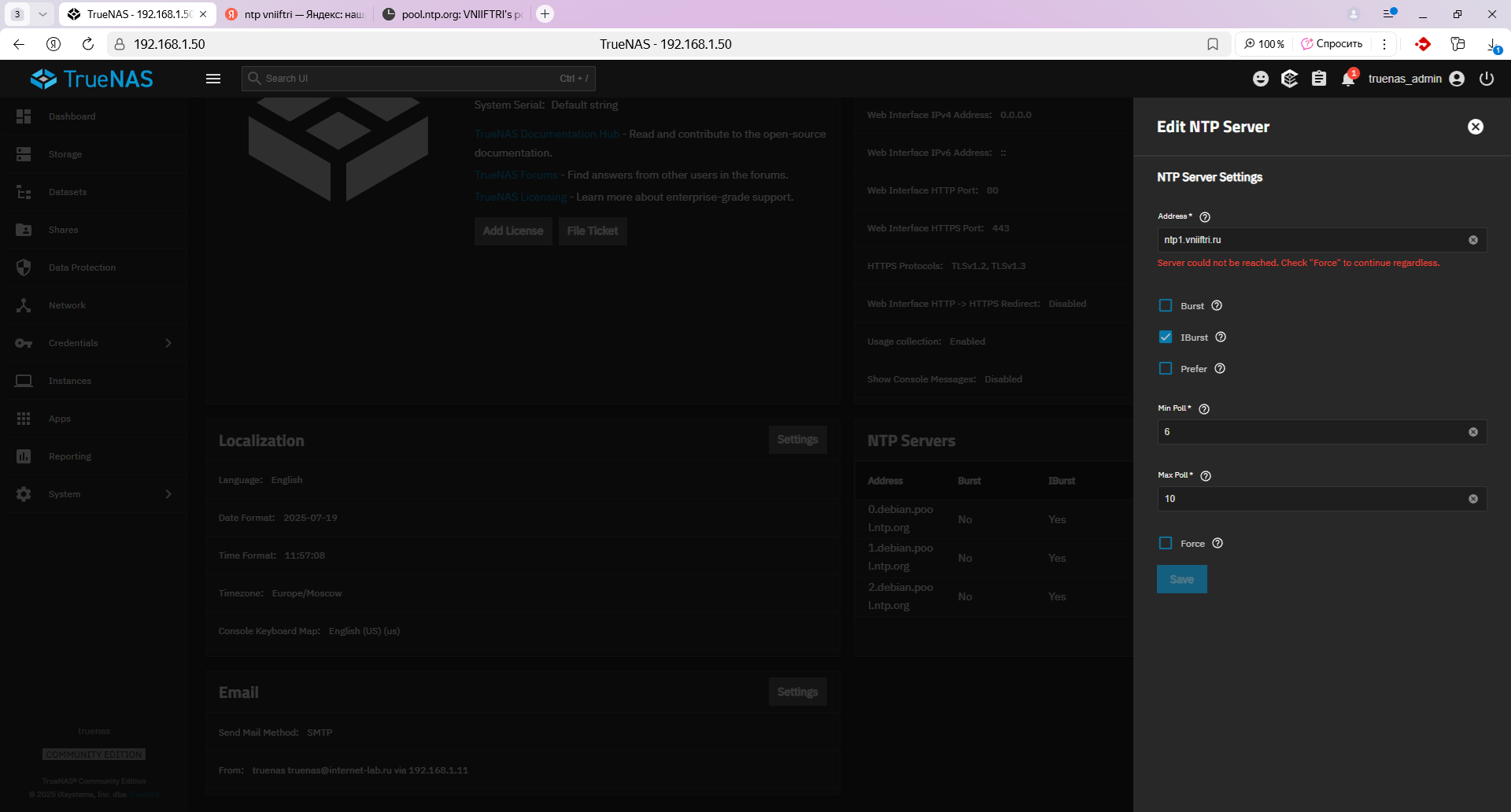
Task: Go back in the browser
Action: tap(19, 44)
